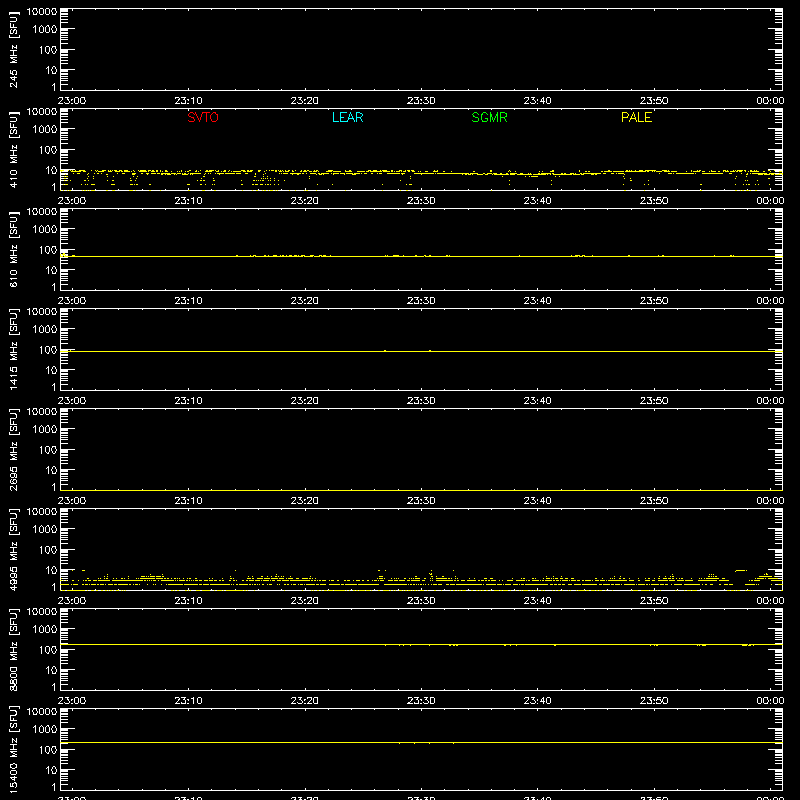Click 23:30 time label under 1415 MHz panel
The height and width of the screenshot is (800, 800).
click(421, 401)
